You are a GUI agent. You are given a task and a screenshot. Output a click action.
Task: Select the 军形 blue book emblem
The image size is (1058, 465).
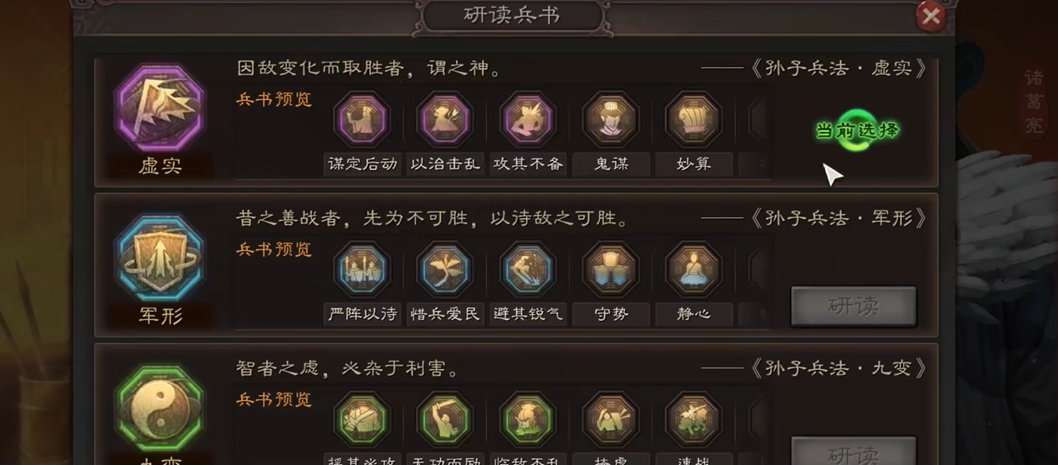coord(160,259)
